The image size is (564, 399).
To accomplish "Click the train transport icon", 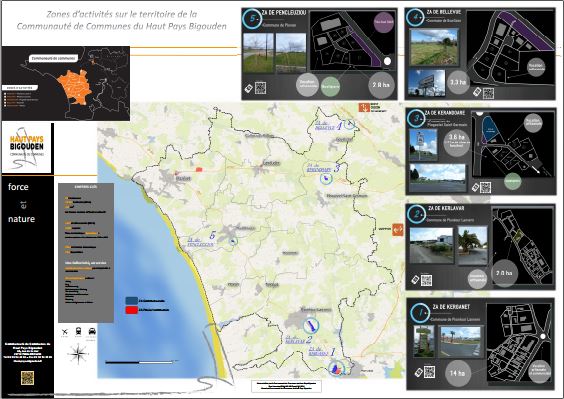I will click(78, 331).
